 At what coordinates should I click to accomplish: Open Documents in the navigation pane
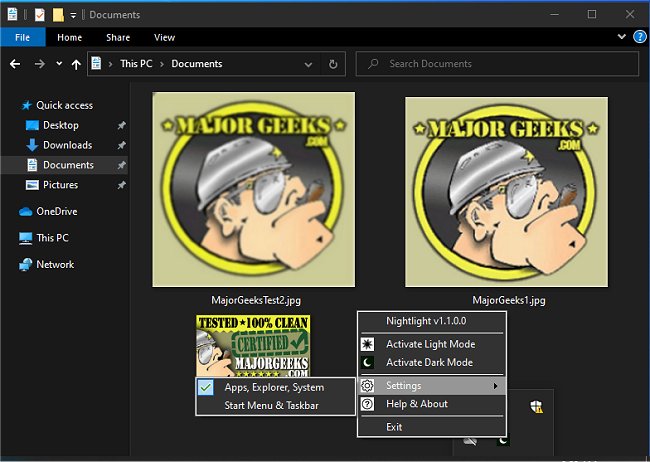pos(68,165)
